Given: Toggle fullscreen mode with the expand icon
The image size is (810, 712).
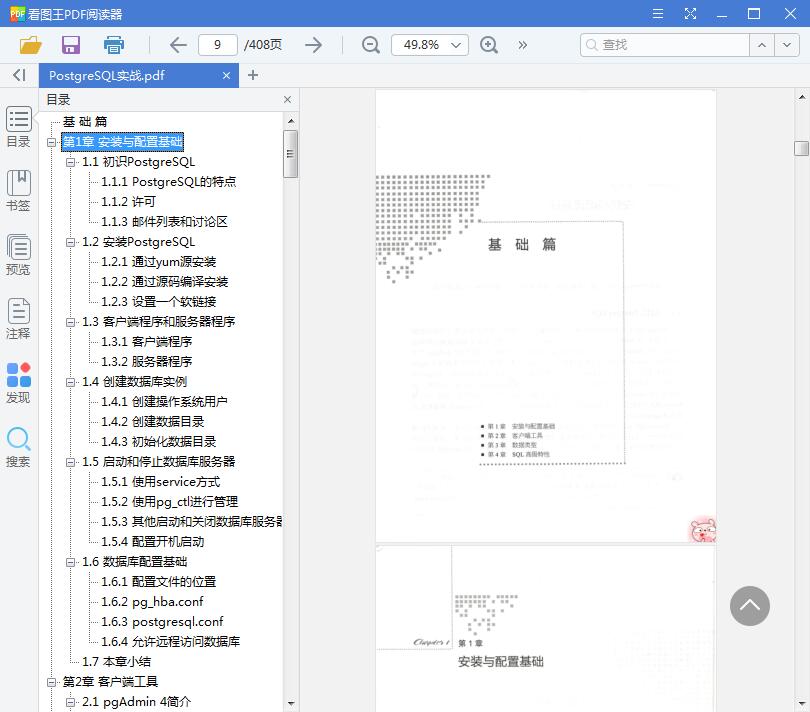Looking at the screenshot, I should pyautogui.click(x=690, y=13).
